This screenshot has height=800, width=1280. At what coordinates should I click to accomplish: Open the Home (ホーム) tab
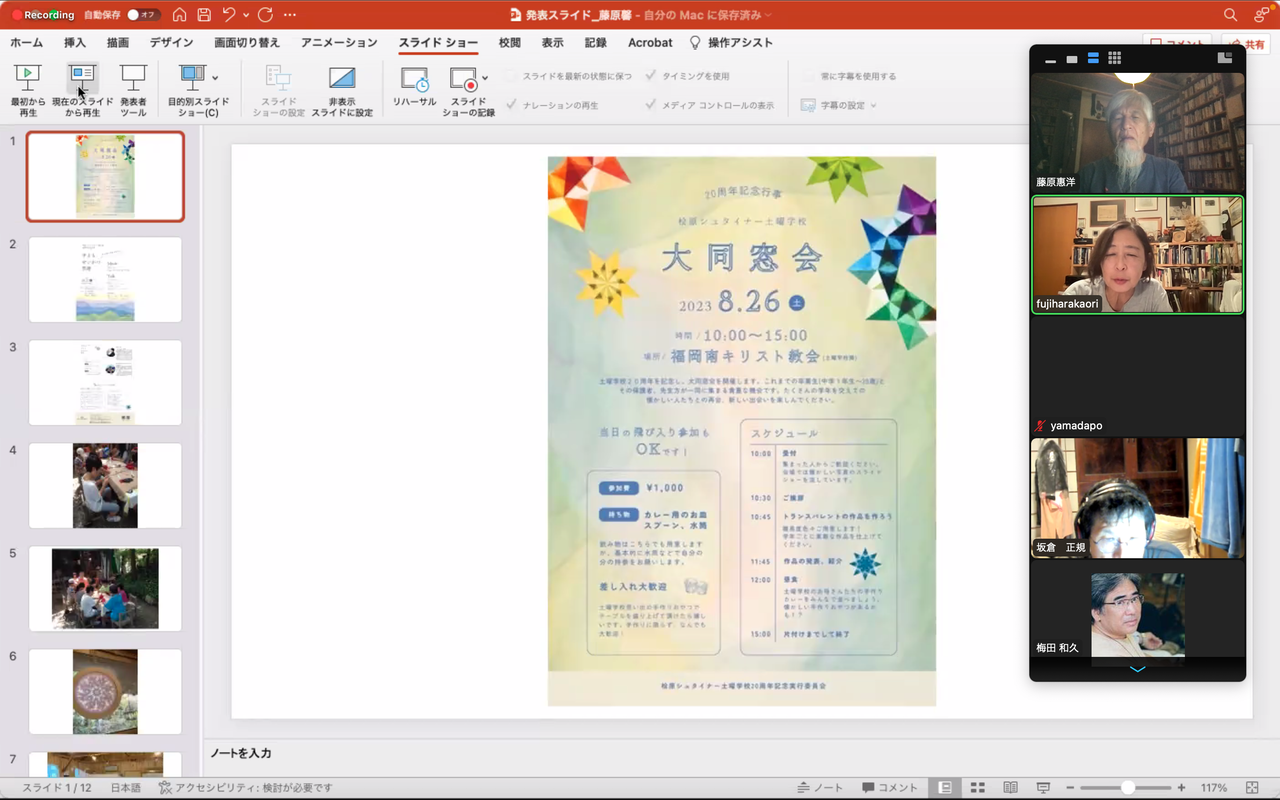(27, 43)
